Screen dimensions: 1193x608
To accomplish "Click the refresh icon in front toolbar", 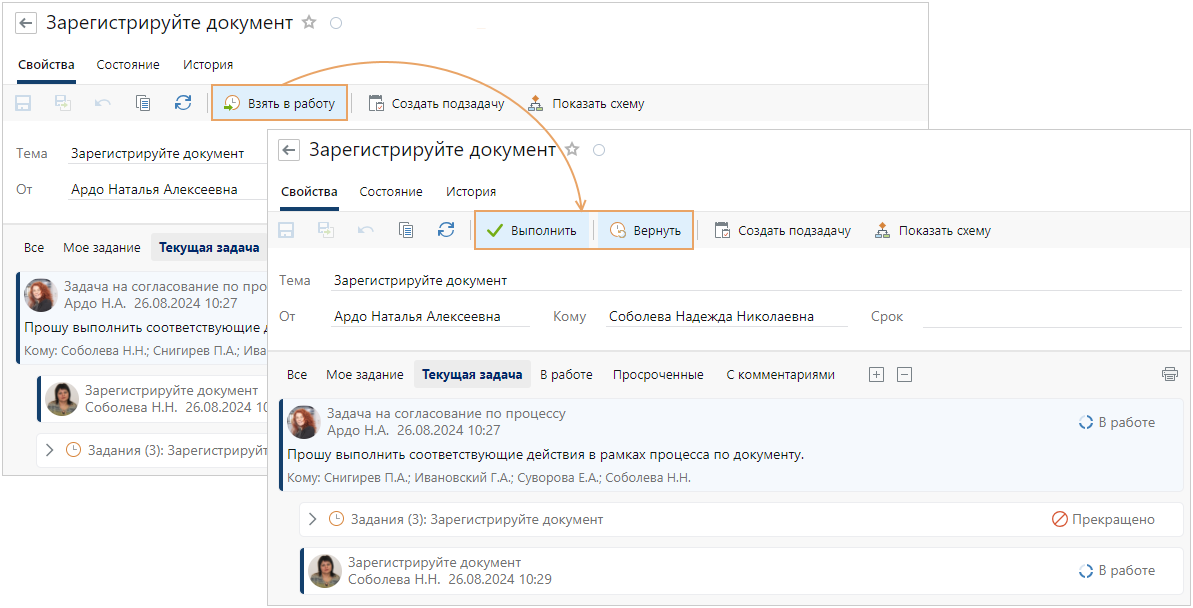I will (x=446, y=230).
